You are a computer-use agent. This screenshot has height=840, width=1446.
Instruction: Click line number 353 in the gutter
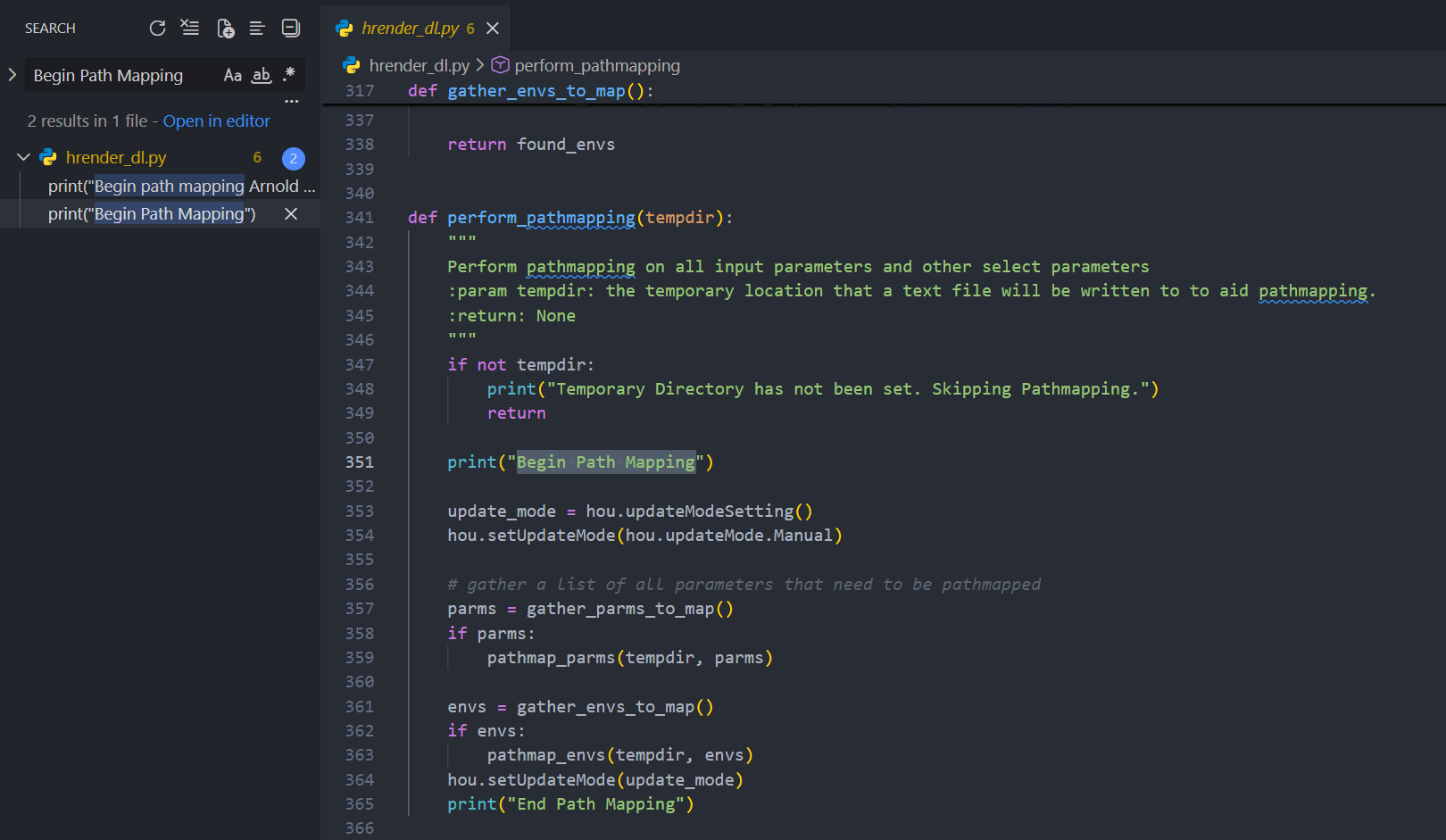[x=360, y=511]
